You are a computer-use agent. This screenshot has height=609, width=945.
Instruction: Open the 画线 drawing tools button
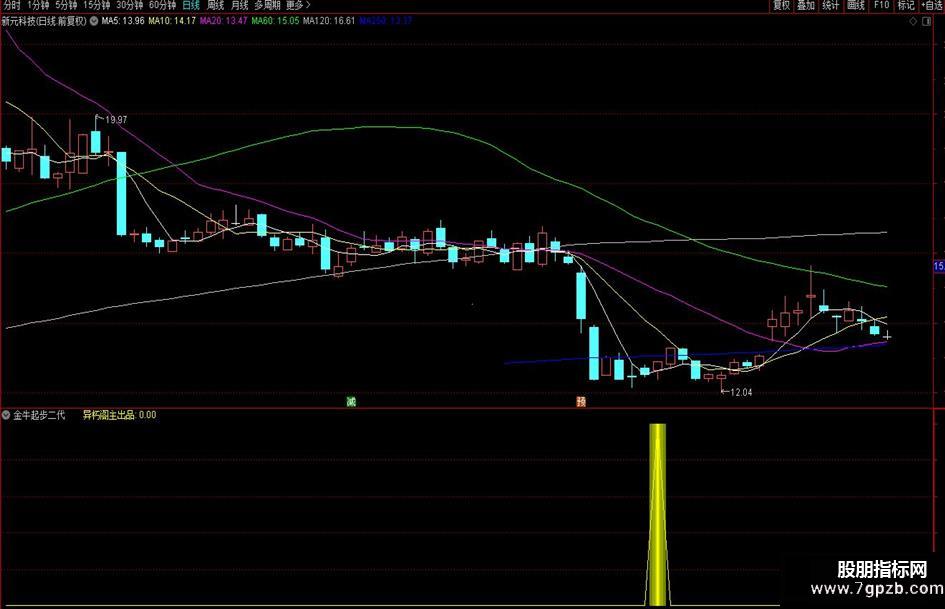[856, 5]
